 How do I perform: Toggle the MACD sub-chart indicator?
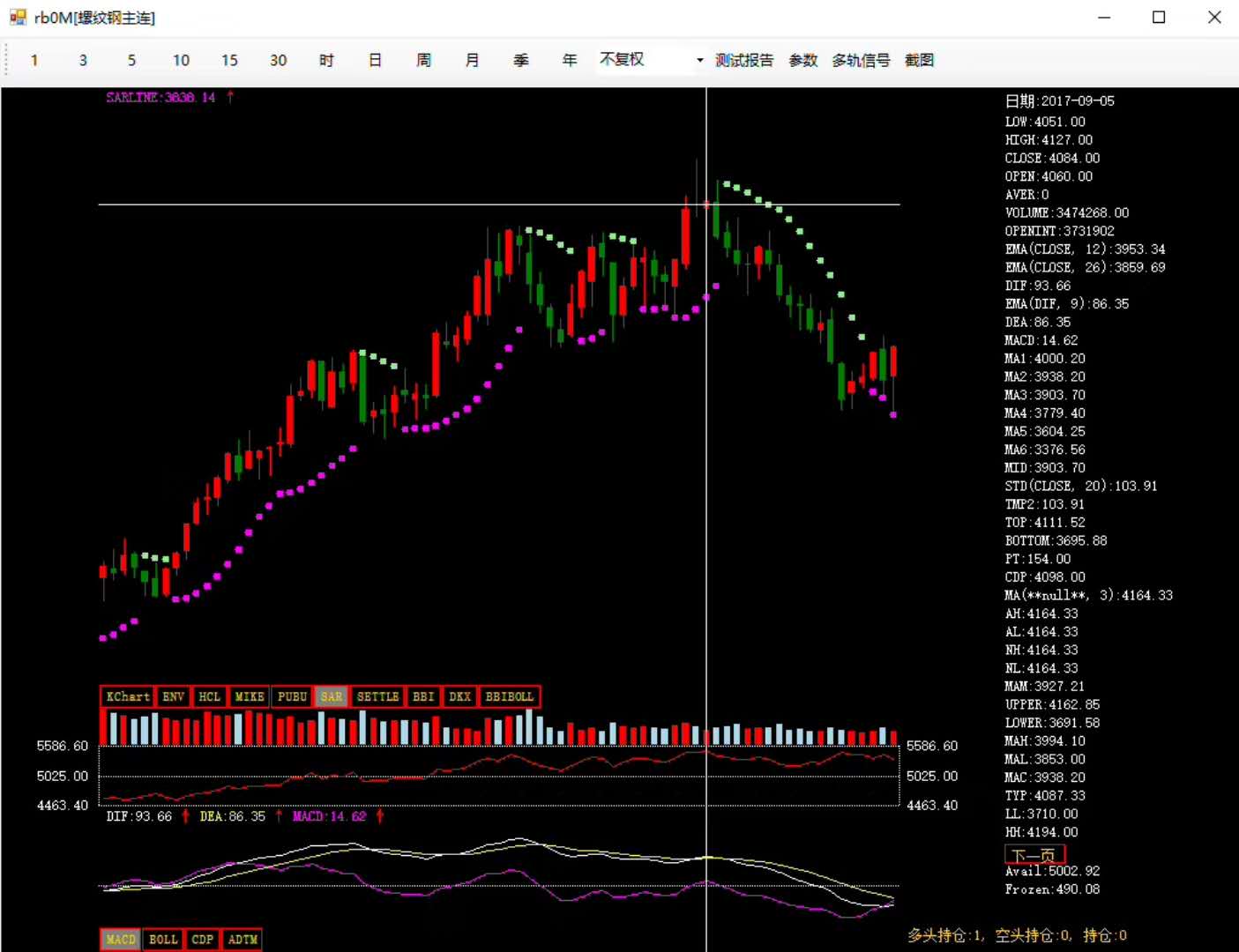[121, 940]
